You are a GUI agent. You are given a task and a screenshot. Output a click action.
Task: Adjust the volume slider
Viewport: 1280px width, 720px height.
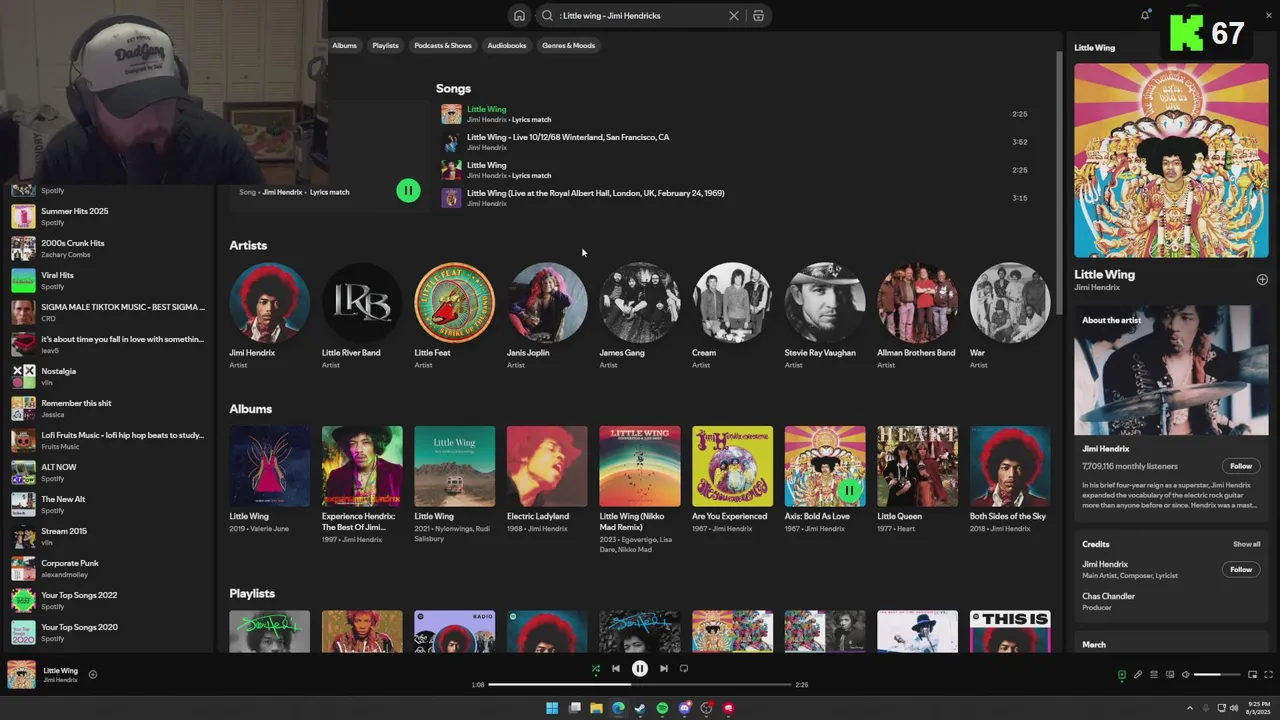[1217, 675]
